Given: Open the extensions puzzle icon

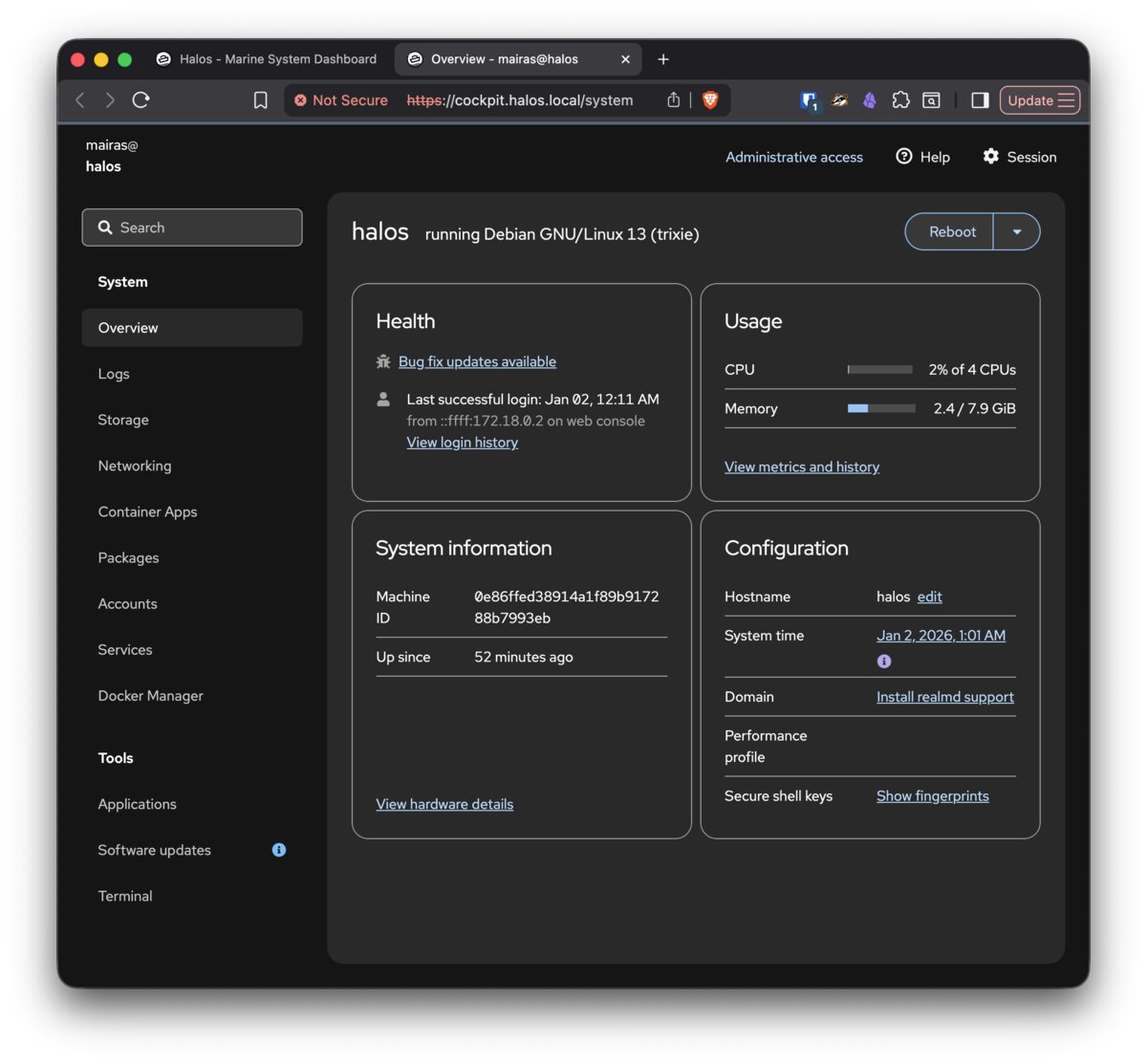Looking at the screenshot, I should click(900, 100).
